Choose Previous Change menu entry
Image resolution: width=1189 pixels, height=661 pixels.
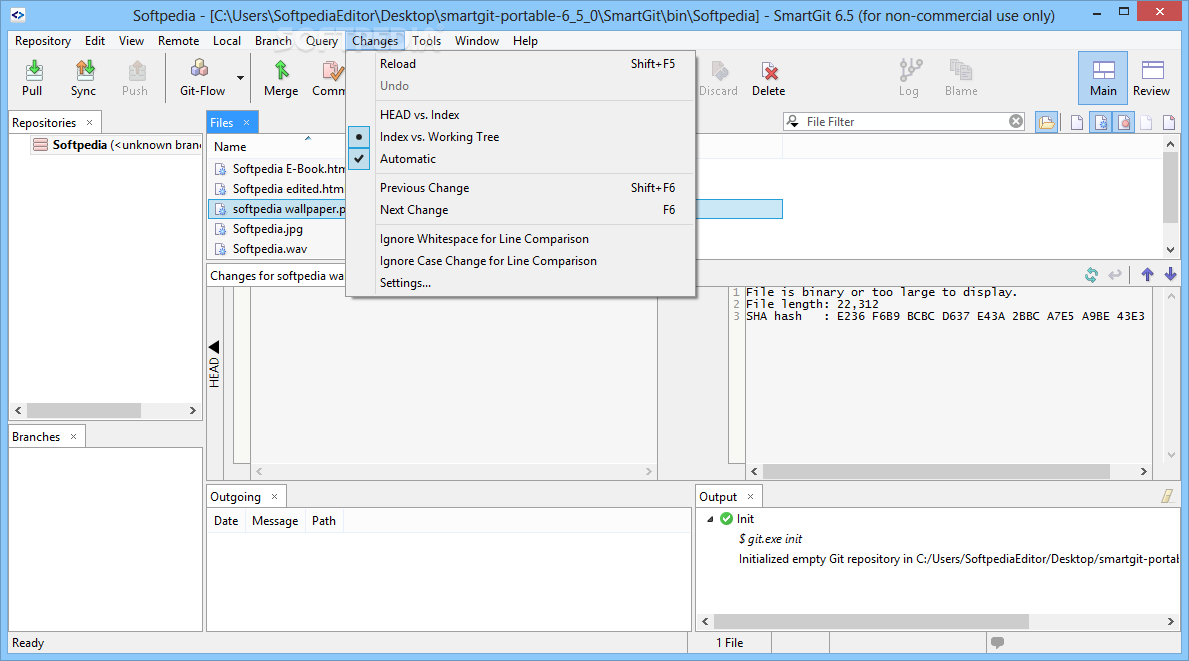521,189
